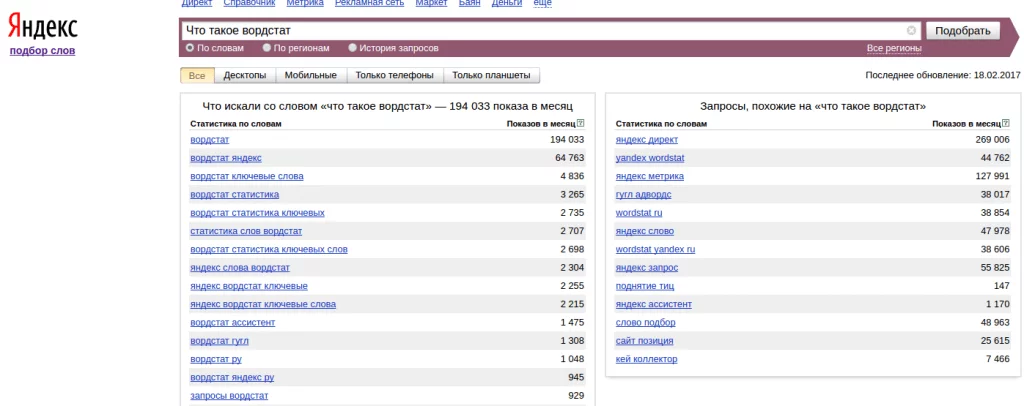Switch to the Десктопы tab
This screenshot has height=406, width=1024.
coord(245,76)
